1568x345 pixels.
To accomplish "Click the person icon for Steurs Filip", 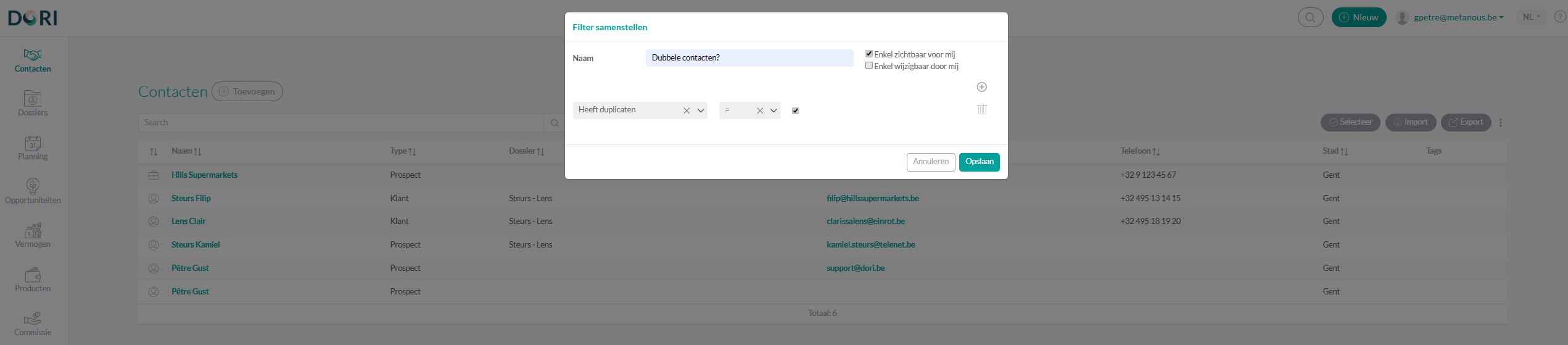I will (154, 199).
